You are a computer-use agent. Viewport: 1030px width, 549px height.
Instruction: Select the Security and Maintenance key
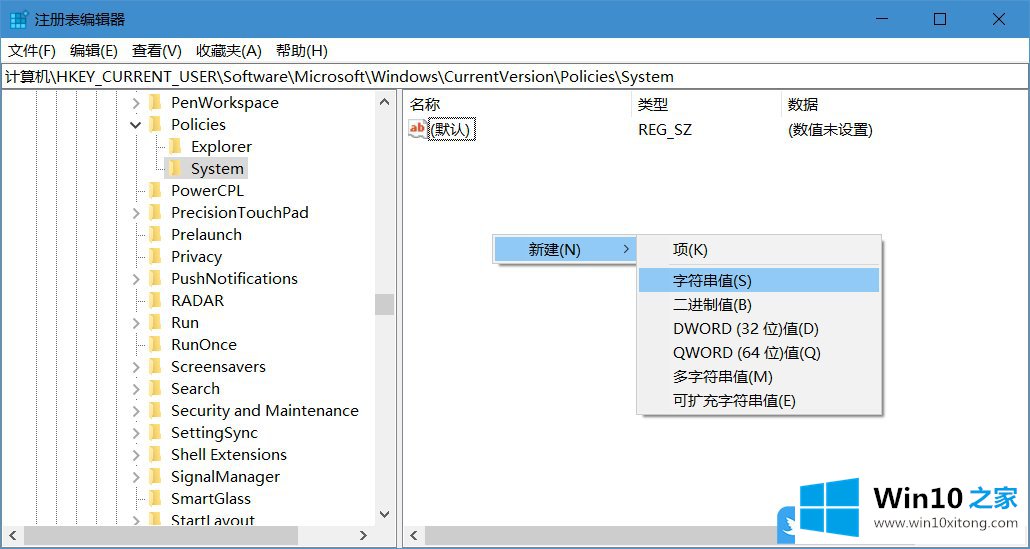(265, 411)
